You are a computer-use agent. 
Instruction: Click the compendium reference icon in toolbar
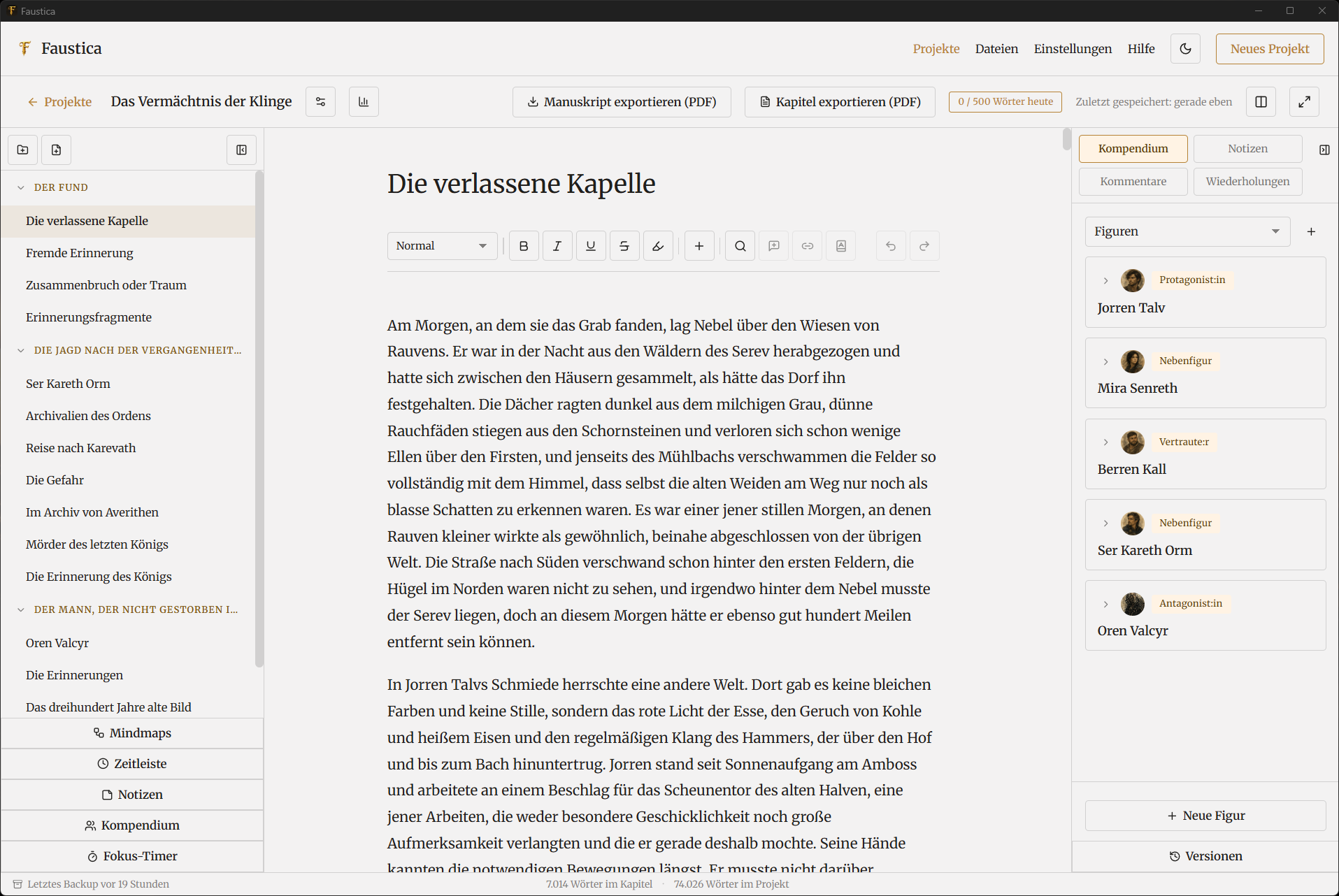tap(841, 246)
